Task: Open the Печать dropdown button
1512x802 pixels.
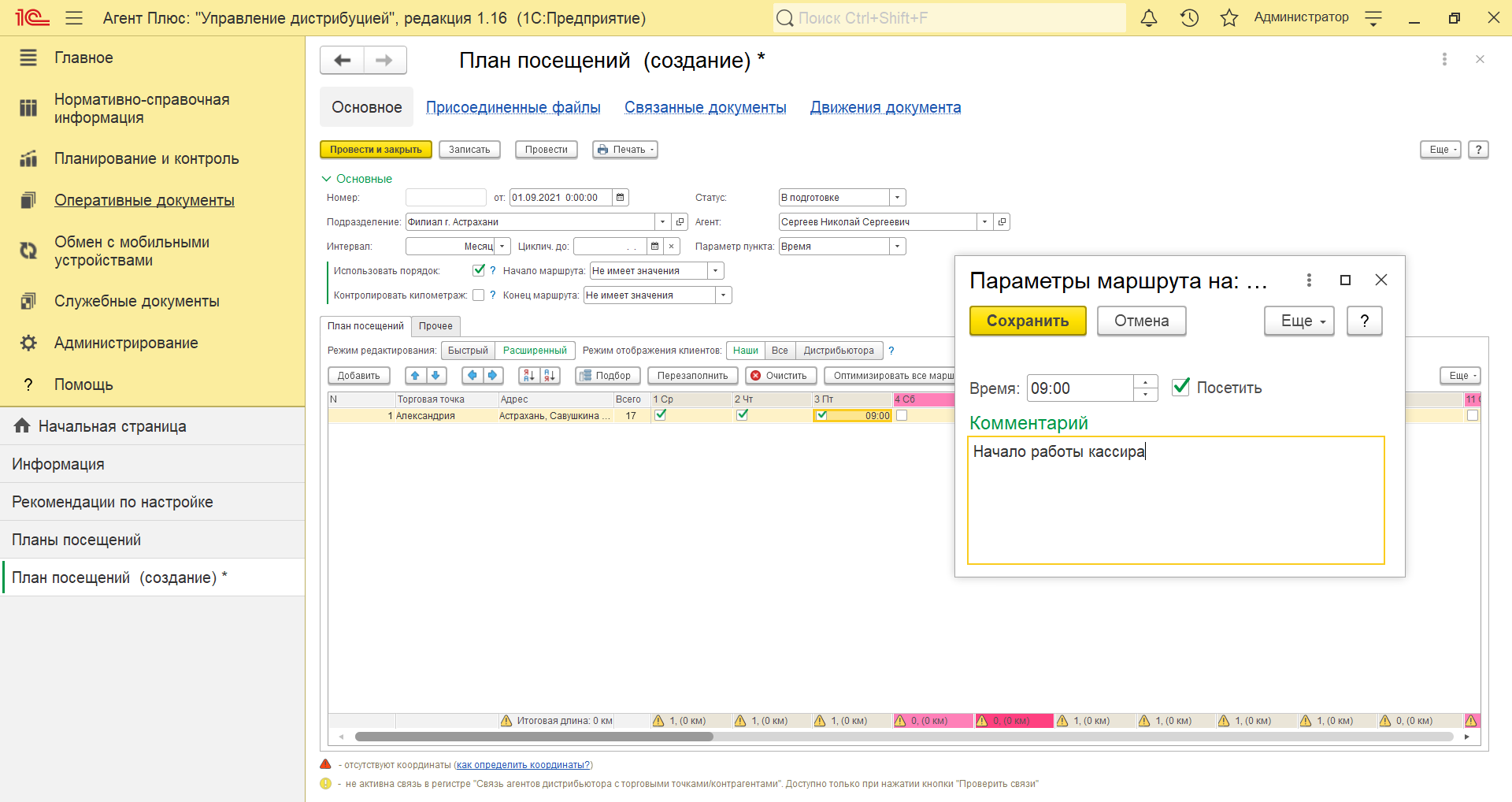Action: coord(625,150)
